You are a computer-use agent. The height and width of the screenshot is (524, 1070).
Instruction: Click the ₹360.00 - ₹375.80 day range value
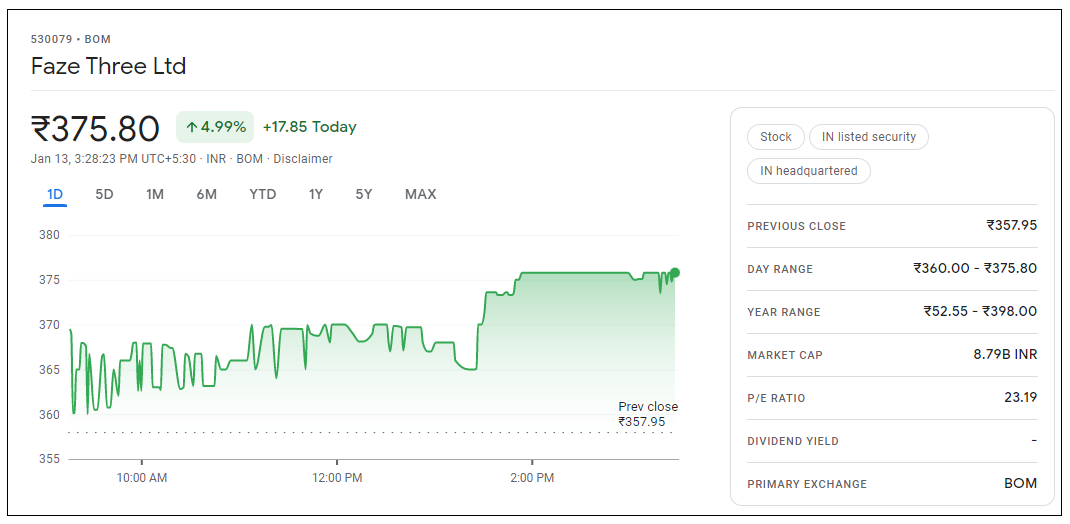[975, 268]
